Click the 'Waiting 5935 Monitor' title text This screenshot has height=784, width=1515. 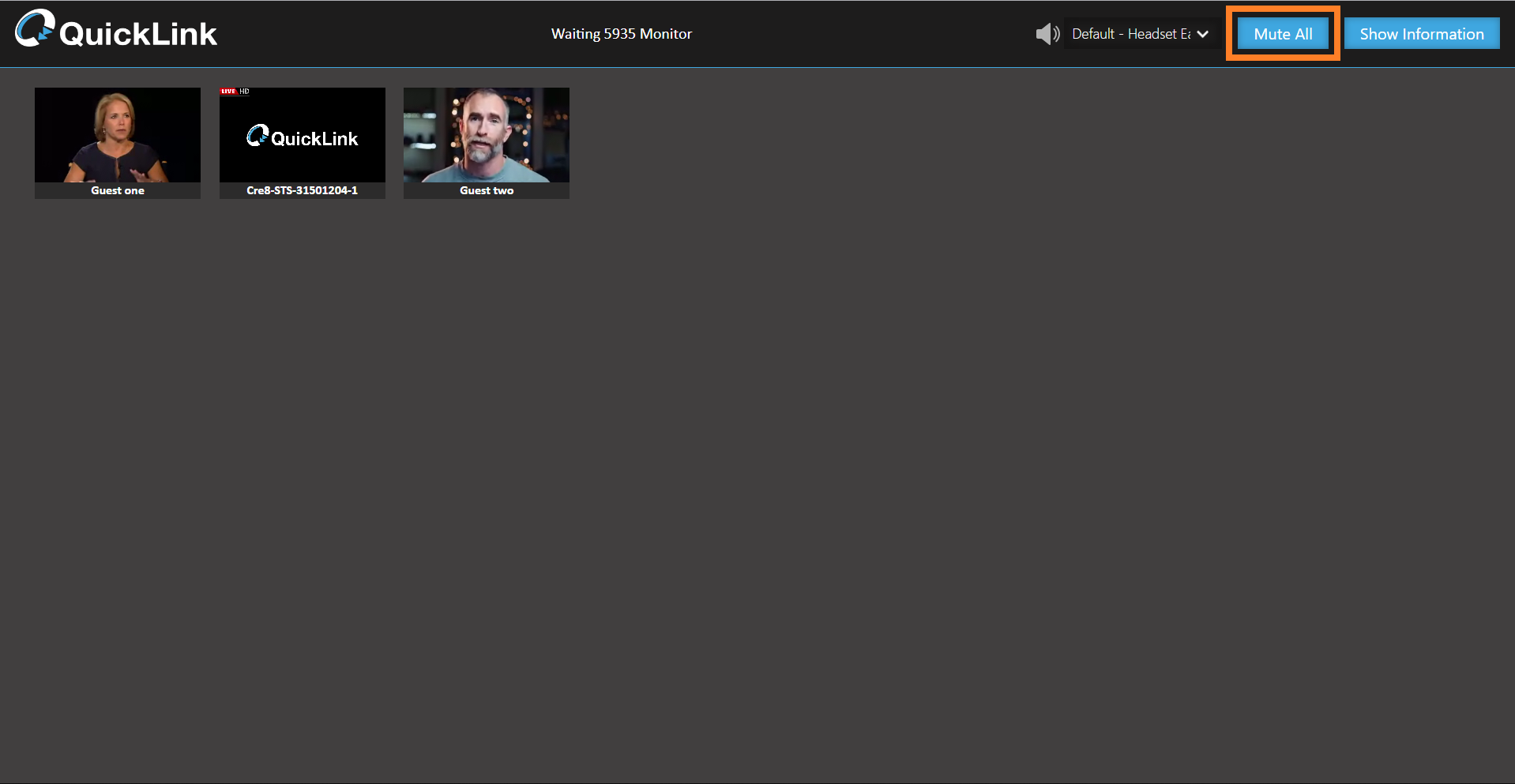621,34
